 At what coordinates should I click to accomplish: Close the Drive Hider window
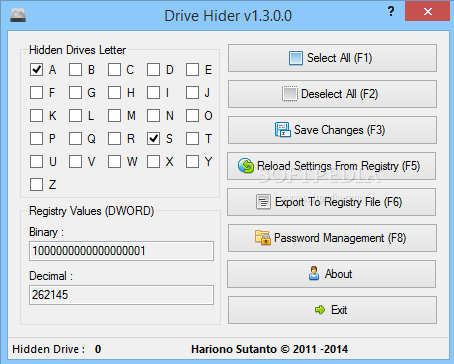(x=427, y=11)
